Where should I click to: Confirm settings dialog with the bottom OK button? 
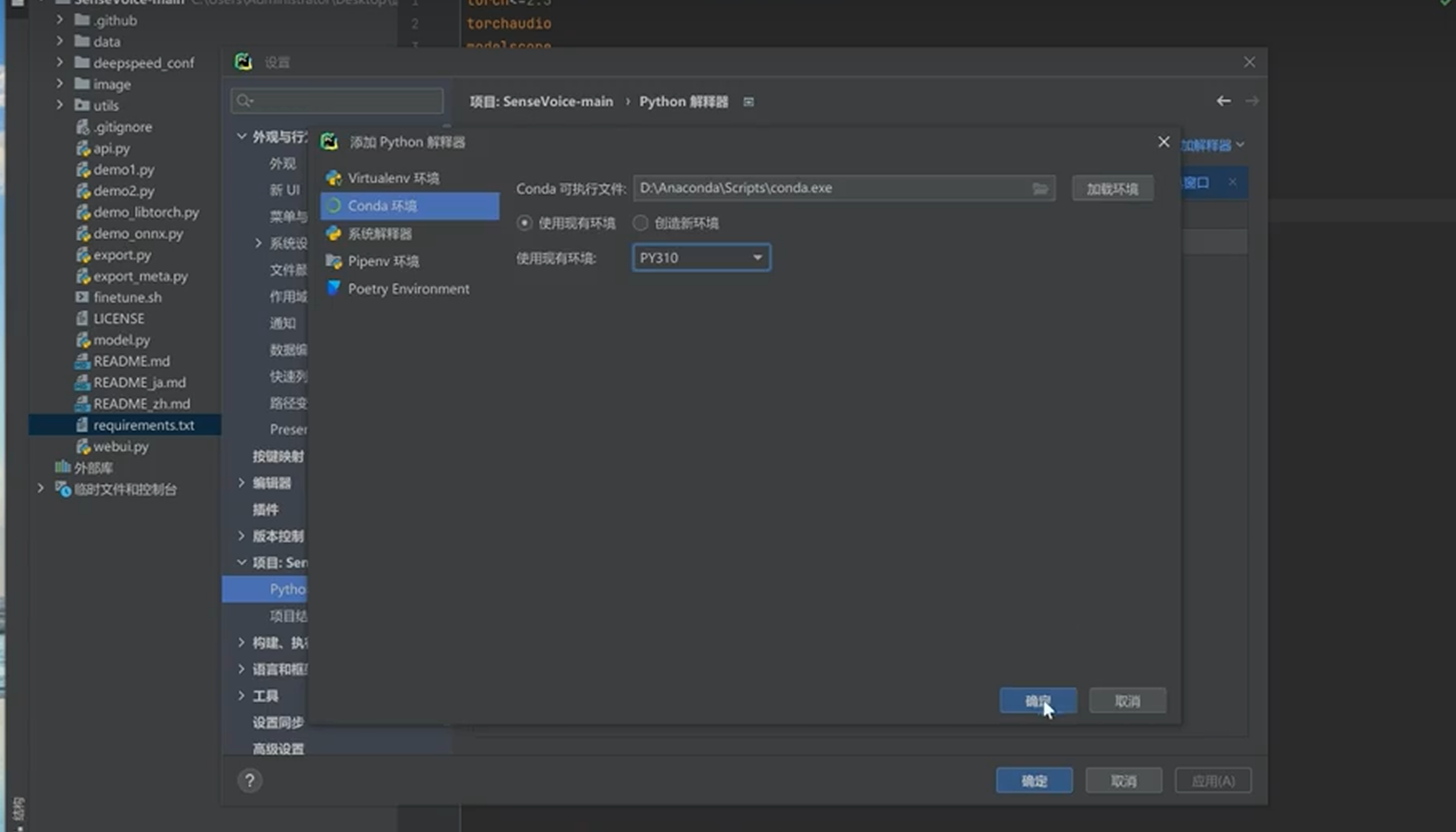click(1033, 780)
